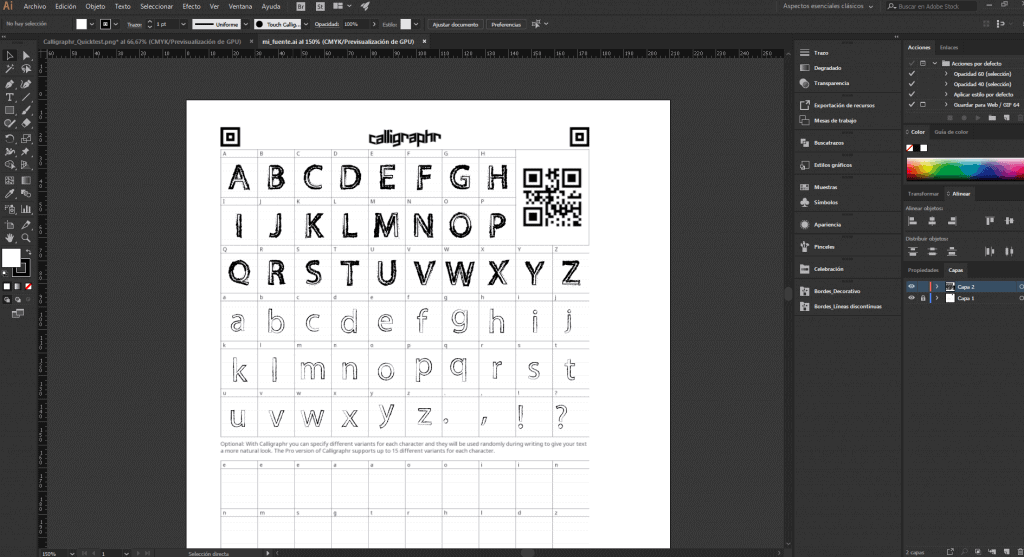Image resolution: width=1024 pixels, height=557 pixels.
Task: Select the Selection tool (black arrow)
Action: click(10, 56)
